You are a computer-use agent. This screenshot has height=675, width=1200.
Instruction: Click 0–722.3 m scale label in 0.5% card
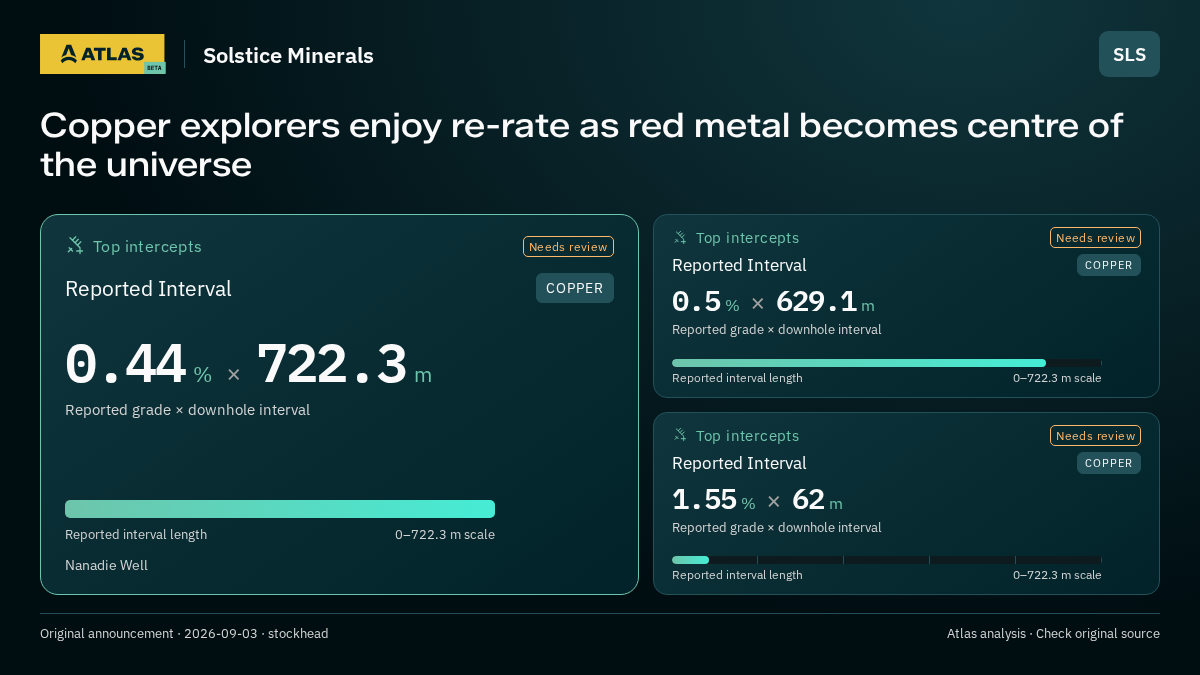1057,378
